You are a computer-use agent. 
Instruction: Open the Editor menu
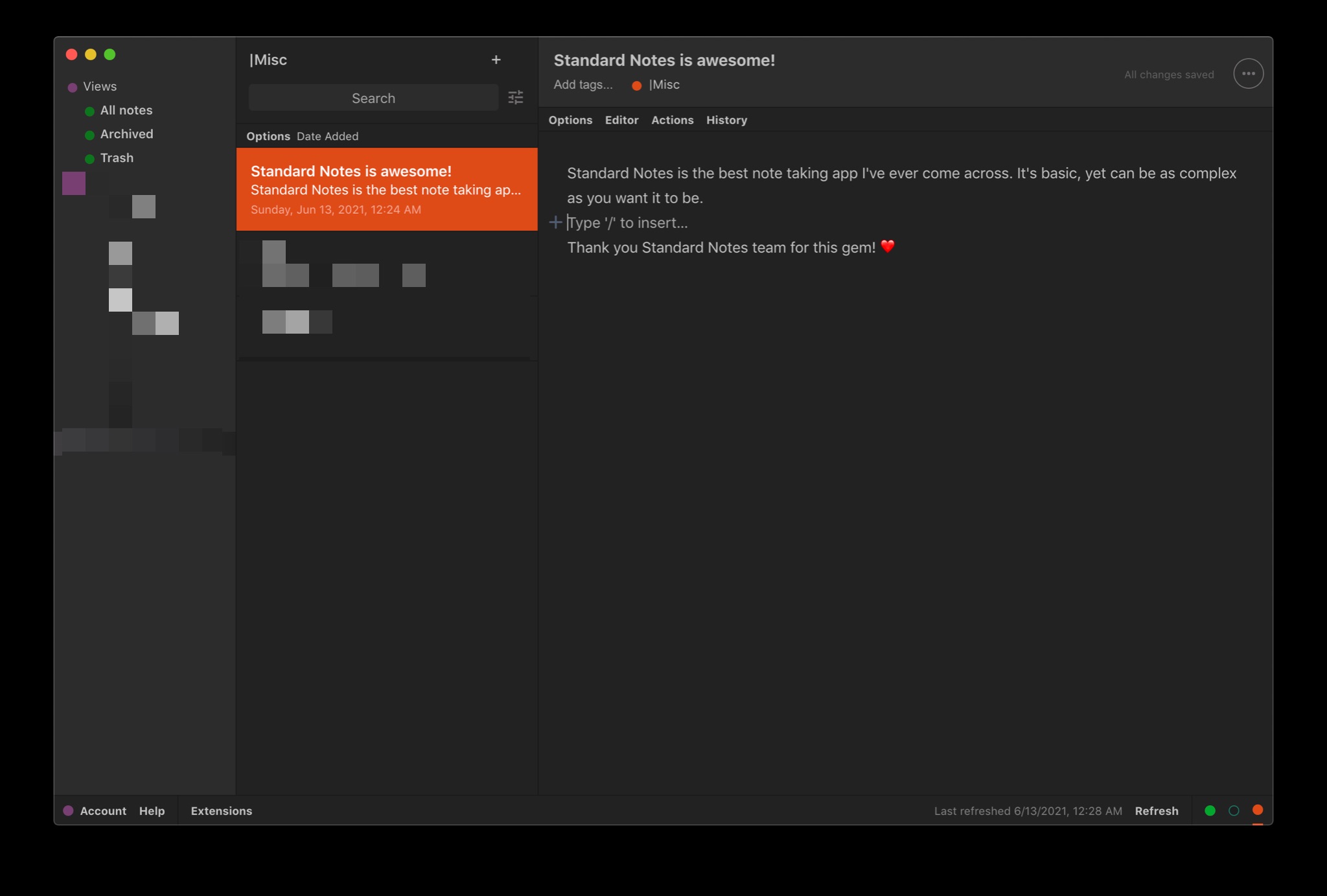click(621, 120)
